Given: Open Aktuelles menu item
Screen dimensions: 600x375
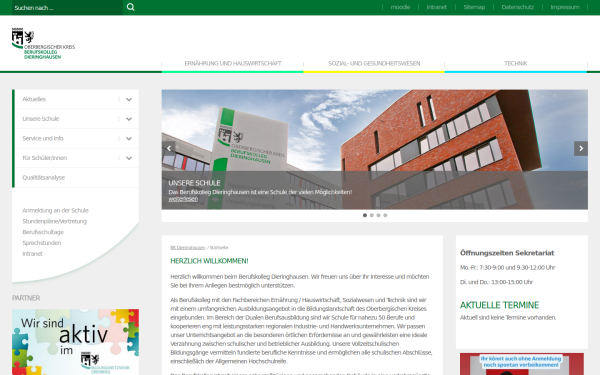Looking at the screenshot, I should click(x=34, y=99).
